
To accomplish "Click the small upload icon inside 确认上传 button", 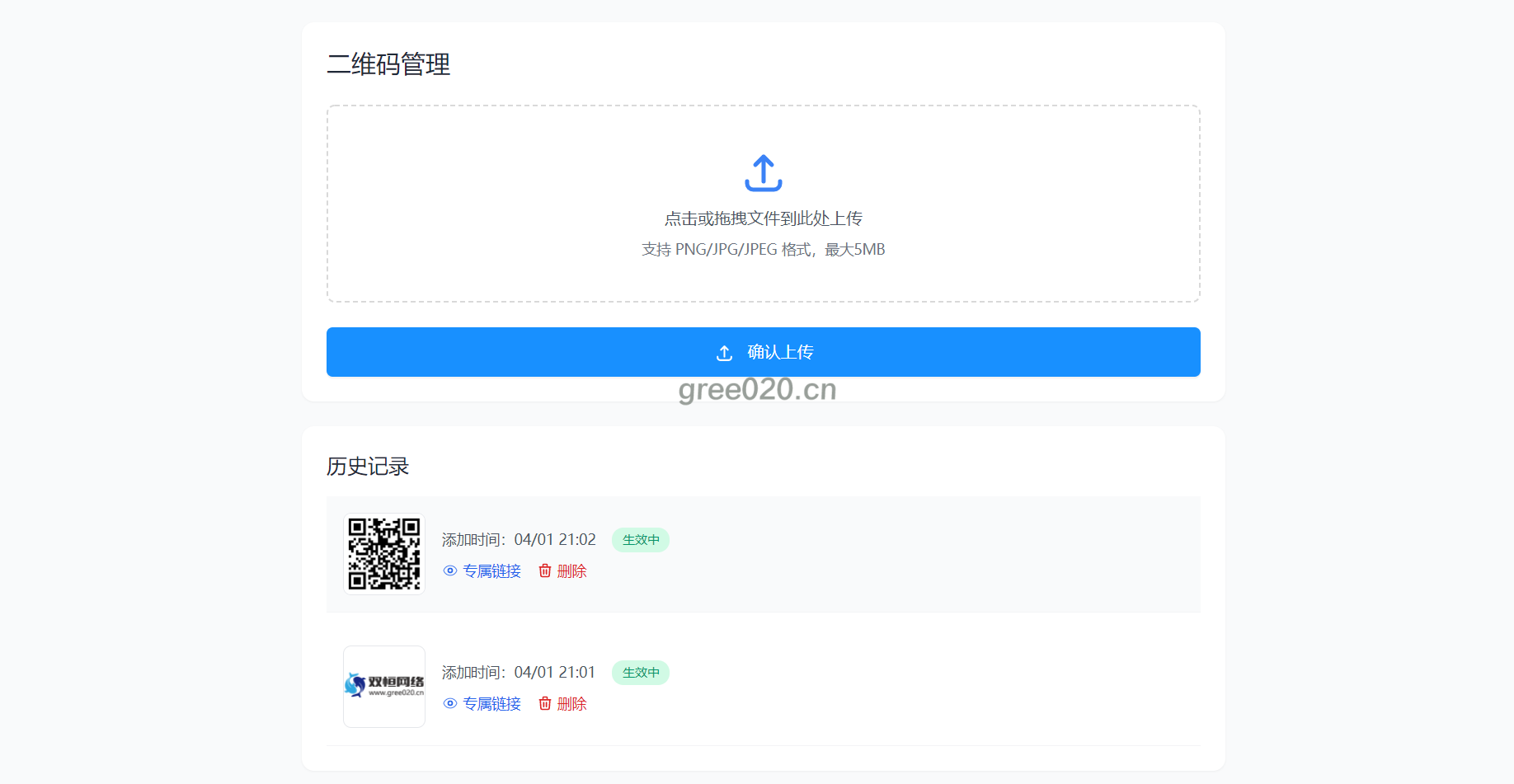I will coord(724,353).
